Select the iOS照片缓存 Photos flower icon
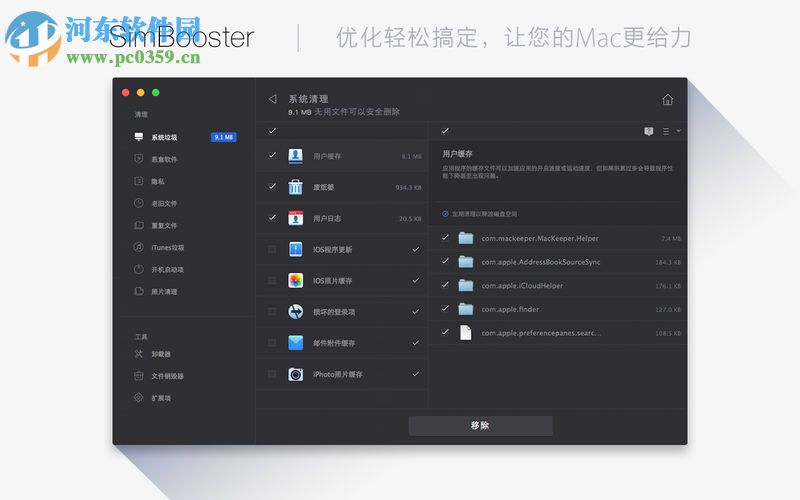Viewport: 800px width, 500px height. 295,281
